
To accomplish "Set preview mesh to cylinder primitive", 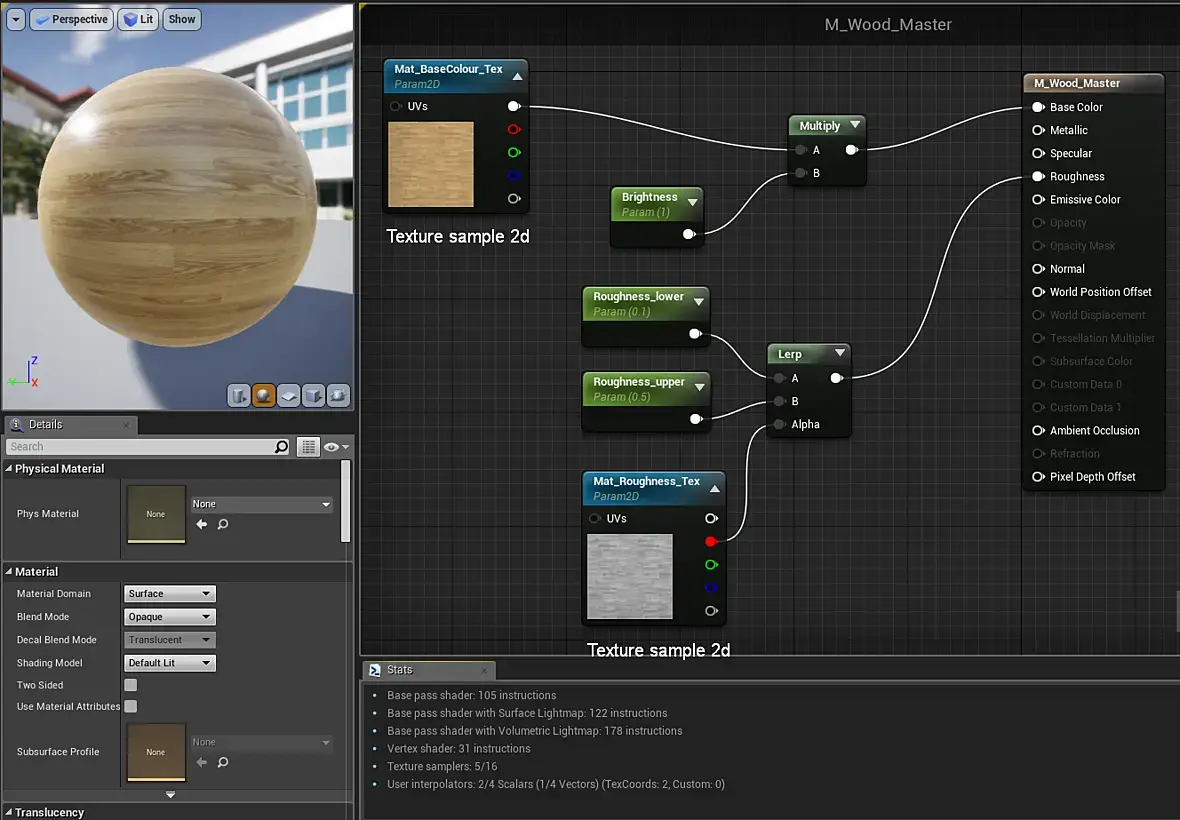I will pos(238,396).
